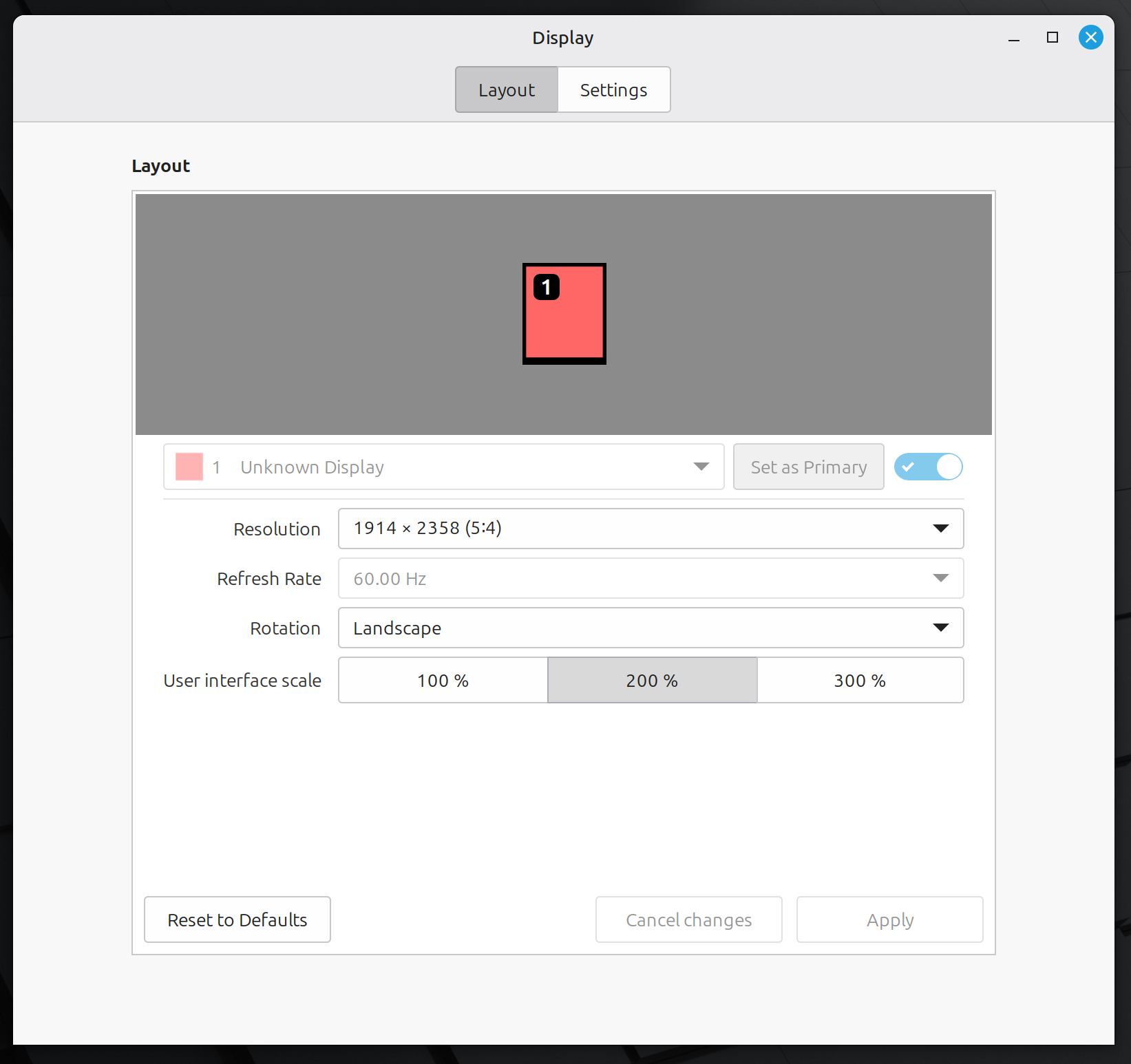1131x1064 pixels.
Task: Choose 200 % user interface scale
Action: 652,681
